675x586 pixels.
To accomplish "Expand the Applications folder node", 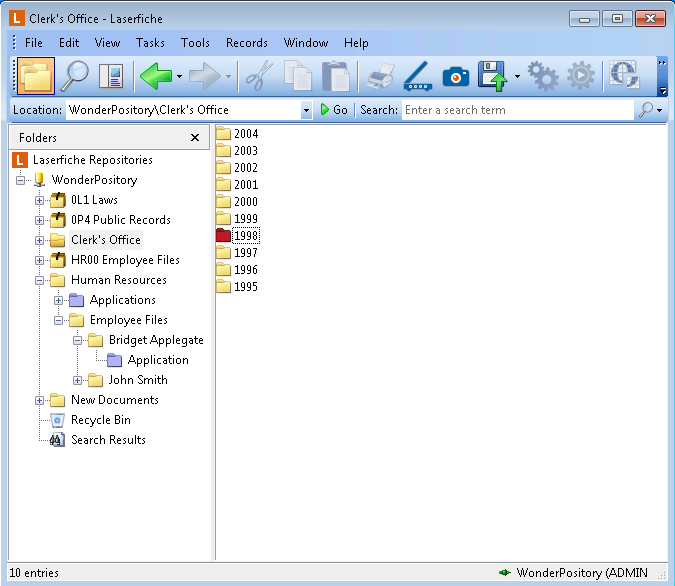I will tap(59, 301).
